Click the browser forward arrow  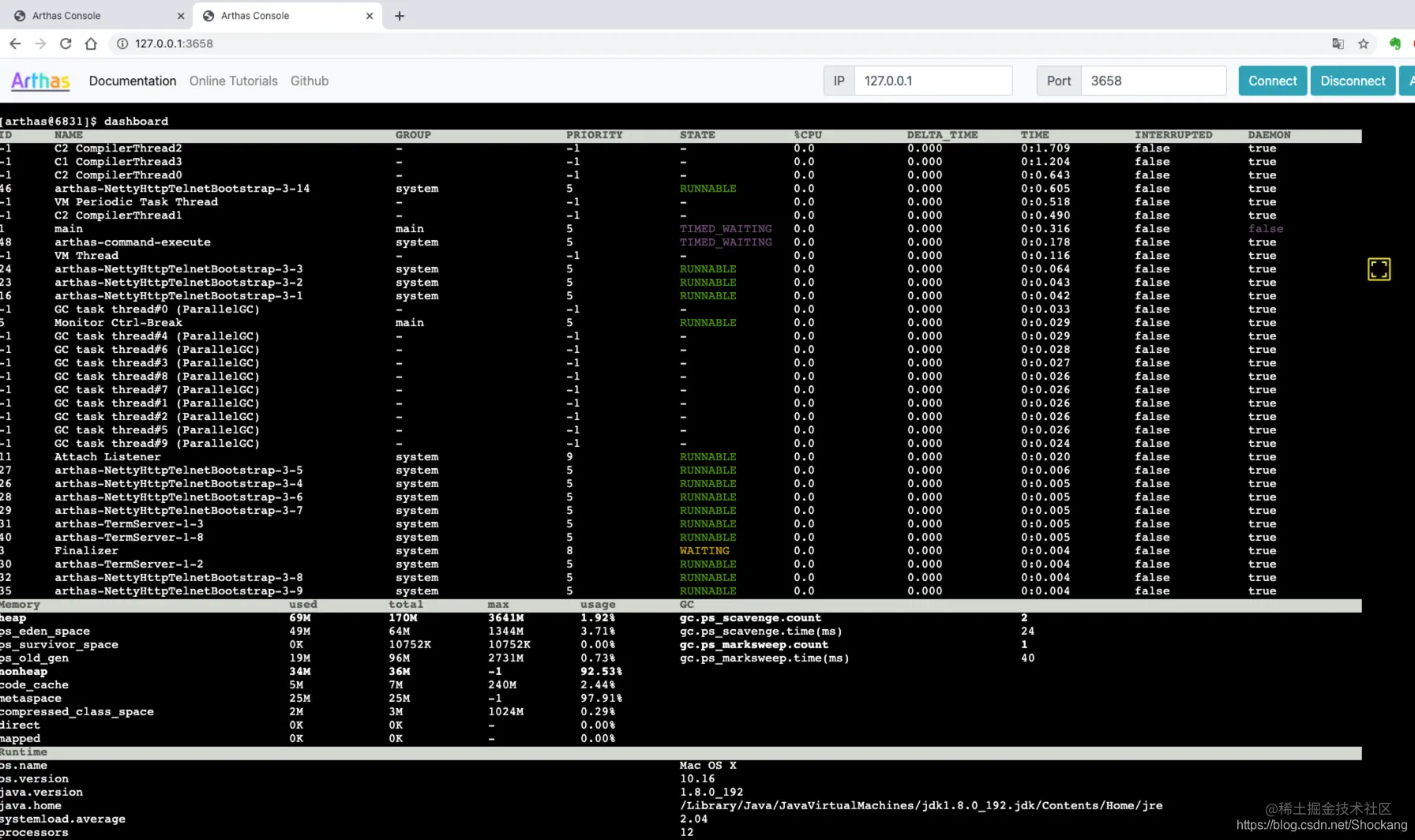[40, 43]
